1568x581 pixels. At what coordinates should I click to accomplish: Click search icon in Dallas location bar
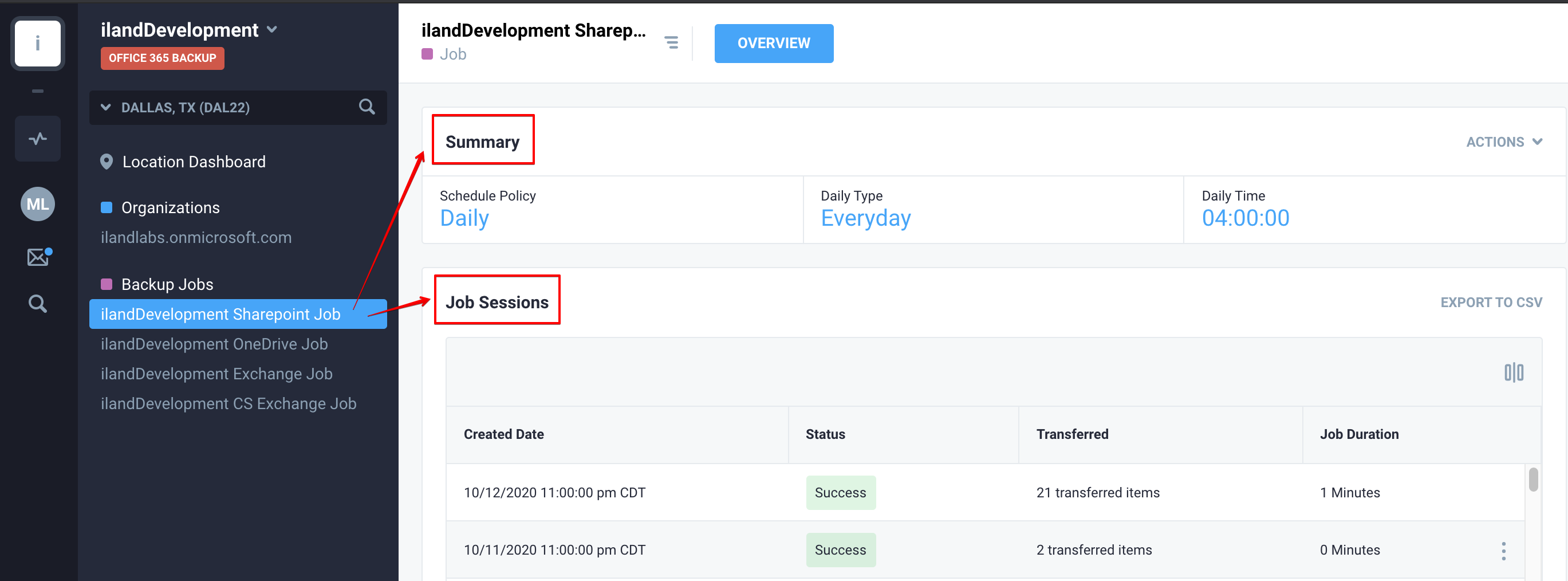point(367,107)
